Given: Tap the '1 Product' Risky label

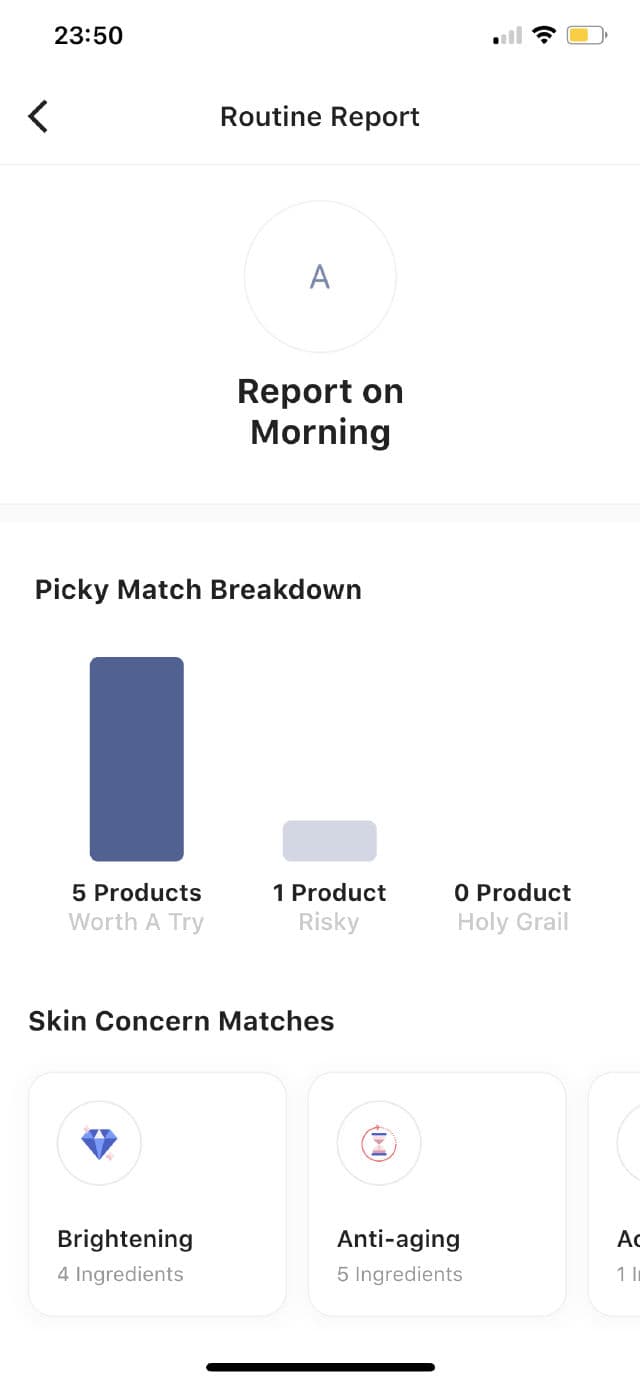Looking at the screenshot, I should [x=329, y=893].
